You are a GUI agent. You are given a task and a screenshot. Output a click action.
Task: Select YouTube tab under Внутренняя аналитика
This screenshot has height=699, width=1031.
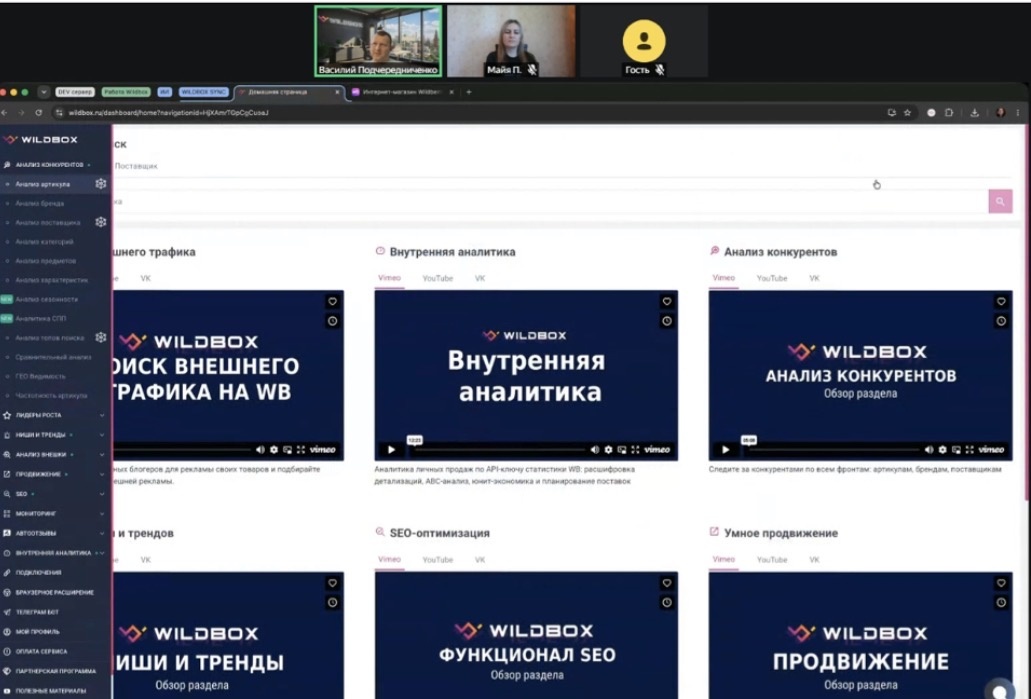437,278
